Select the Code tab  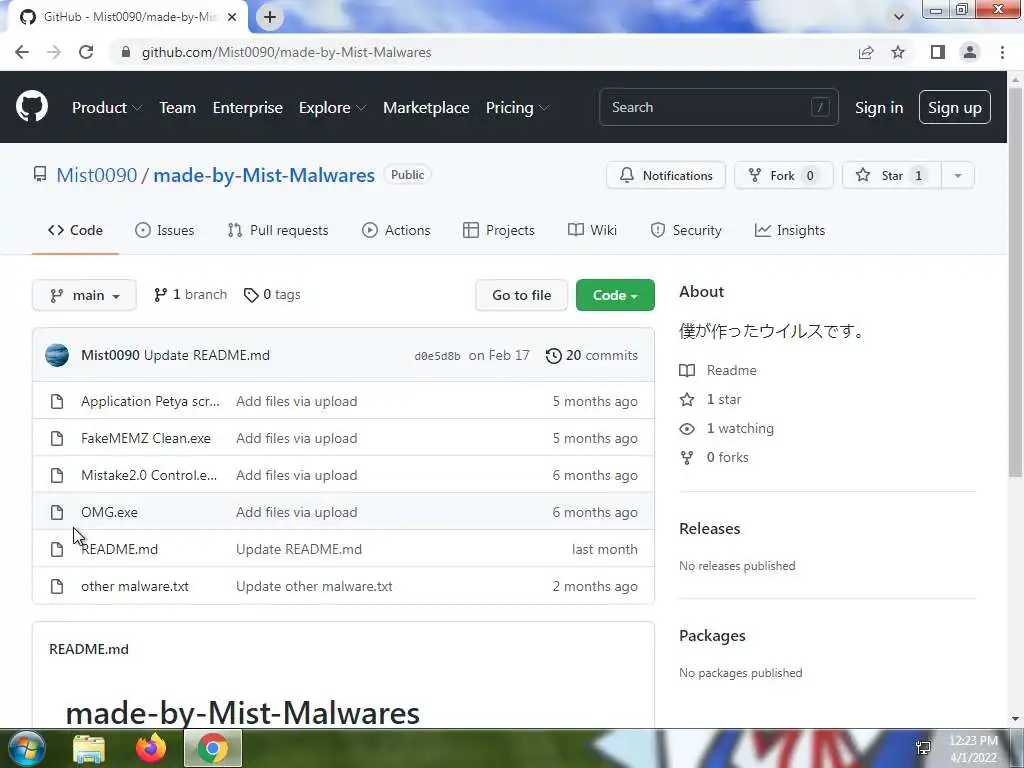coord(75,230)
